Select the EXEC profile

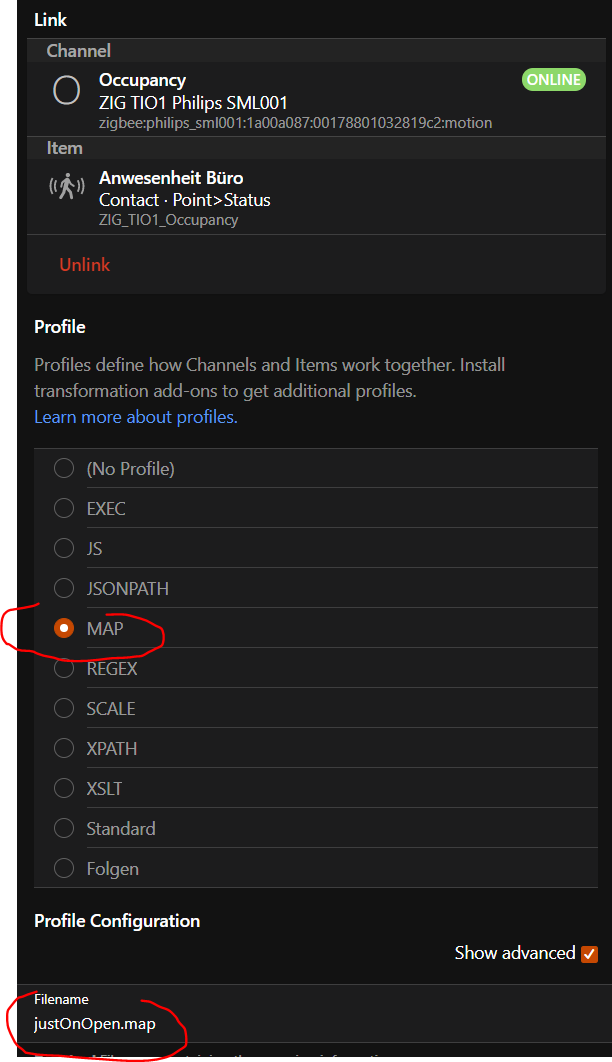(64, 508)
